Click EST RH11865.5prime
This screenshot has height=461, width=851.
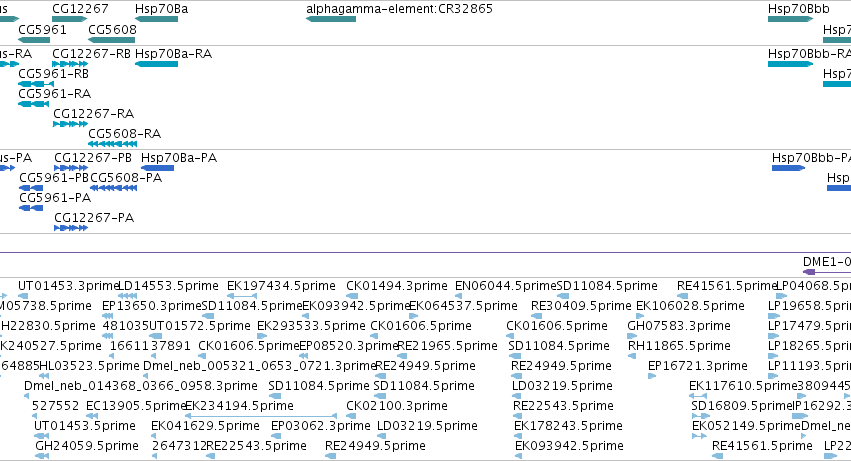pos(679,346)
